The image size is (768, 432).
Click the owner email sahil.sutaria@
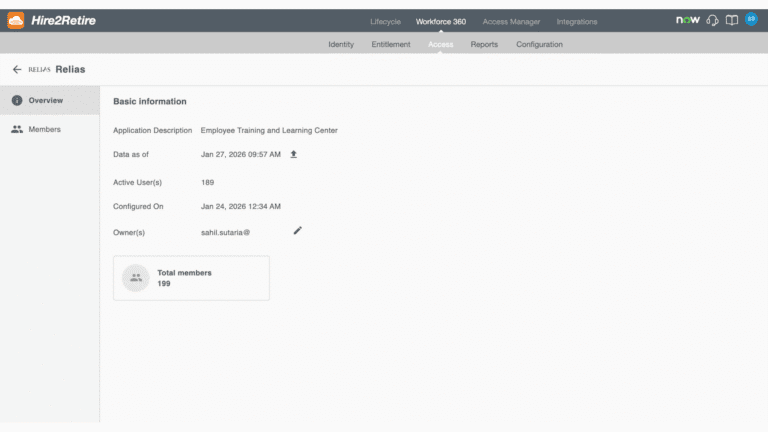pyautogui.click(x=225, y=232)
